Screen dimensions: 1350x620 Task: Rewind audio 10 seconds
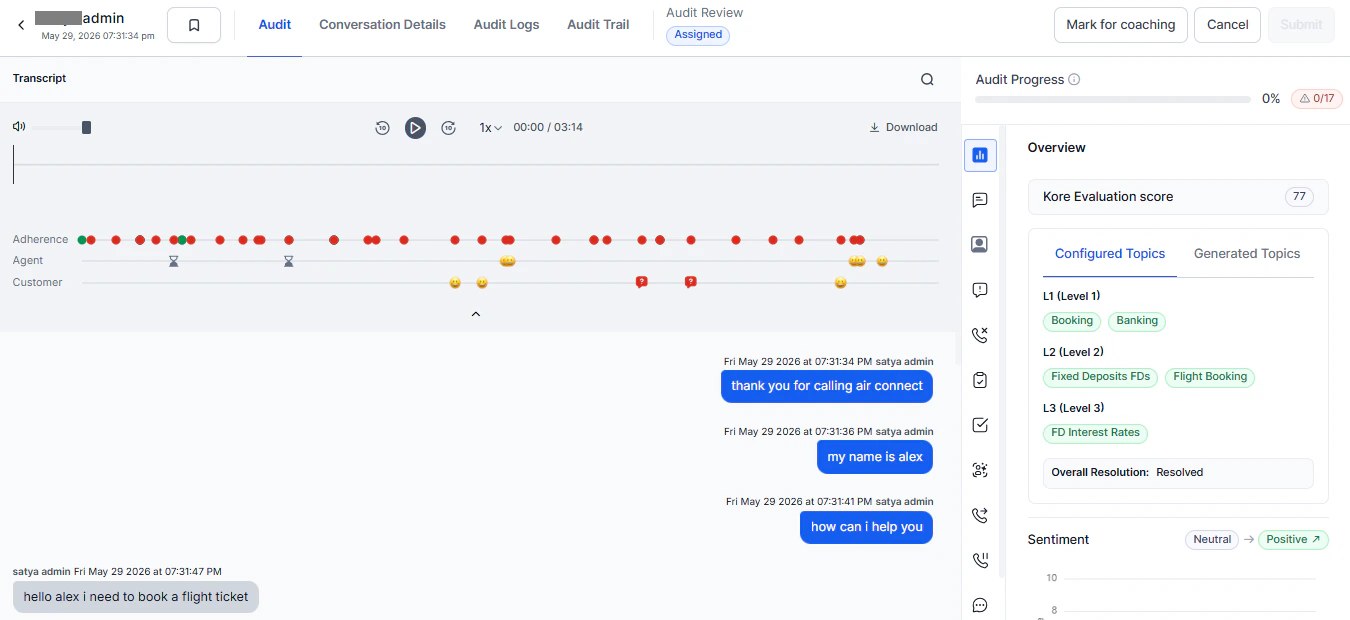pos(382,128)
